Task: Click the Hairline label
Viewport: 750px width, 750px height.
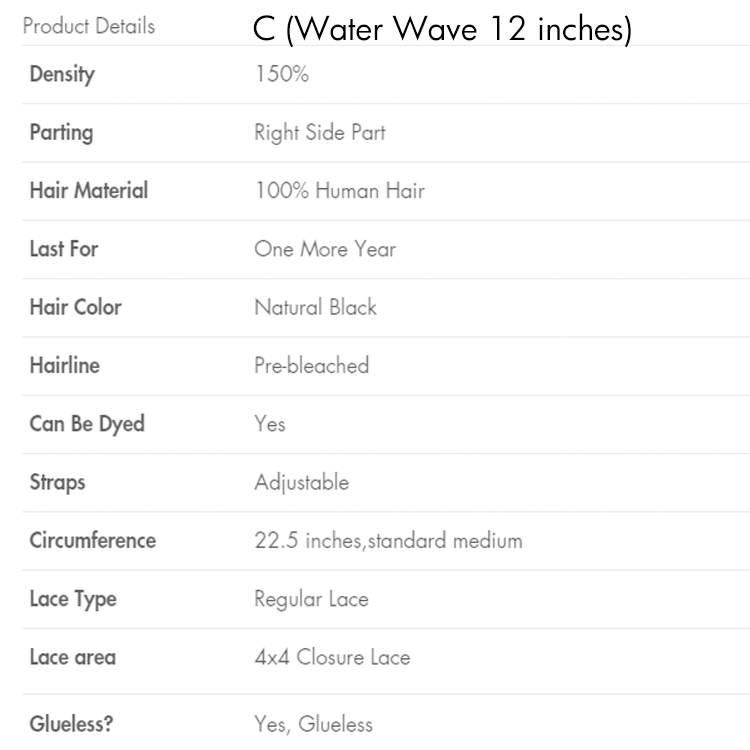Action: pyautogui.click(x=65, y=365)
